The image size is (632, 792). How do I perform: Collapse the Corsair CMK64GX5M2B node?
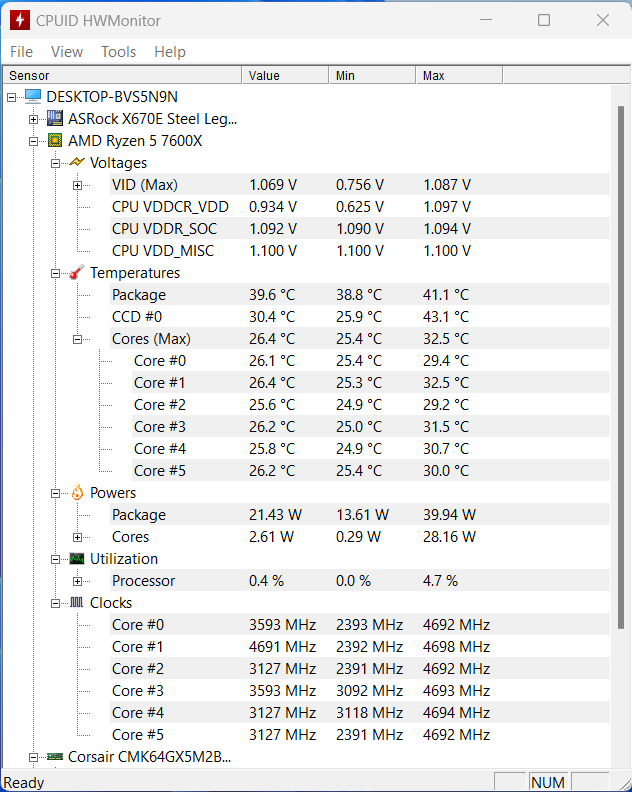tap(33, 757)
